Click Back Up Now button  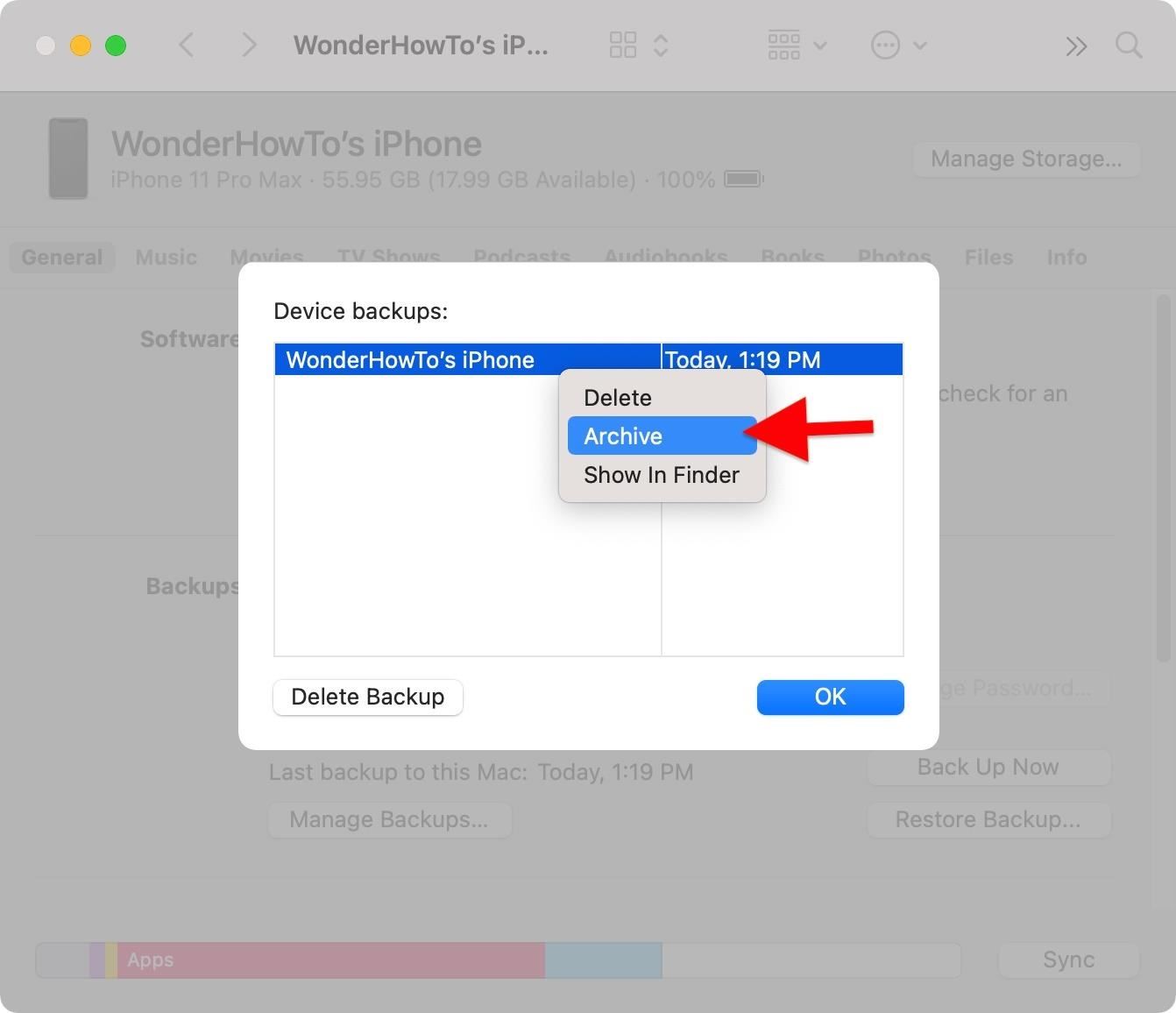coord(988,767)
